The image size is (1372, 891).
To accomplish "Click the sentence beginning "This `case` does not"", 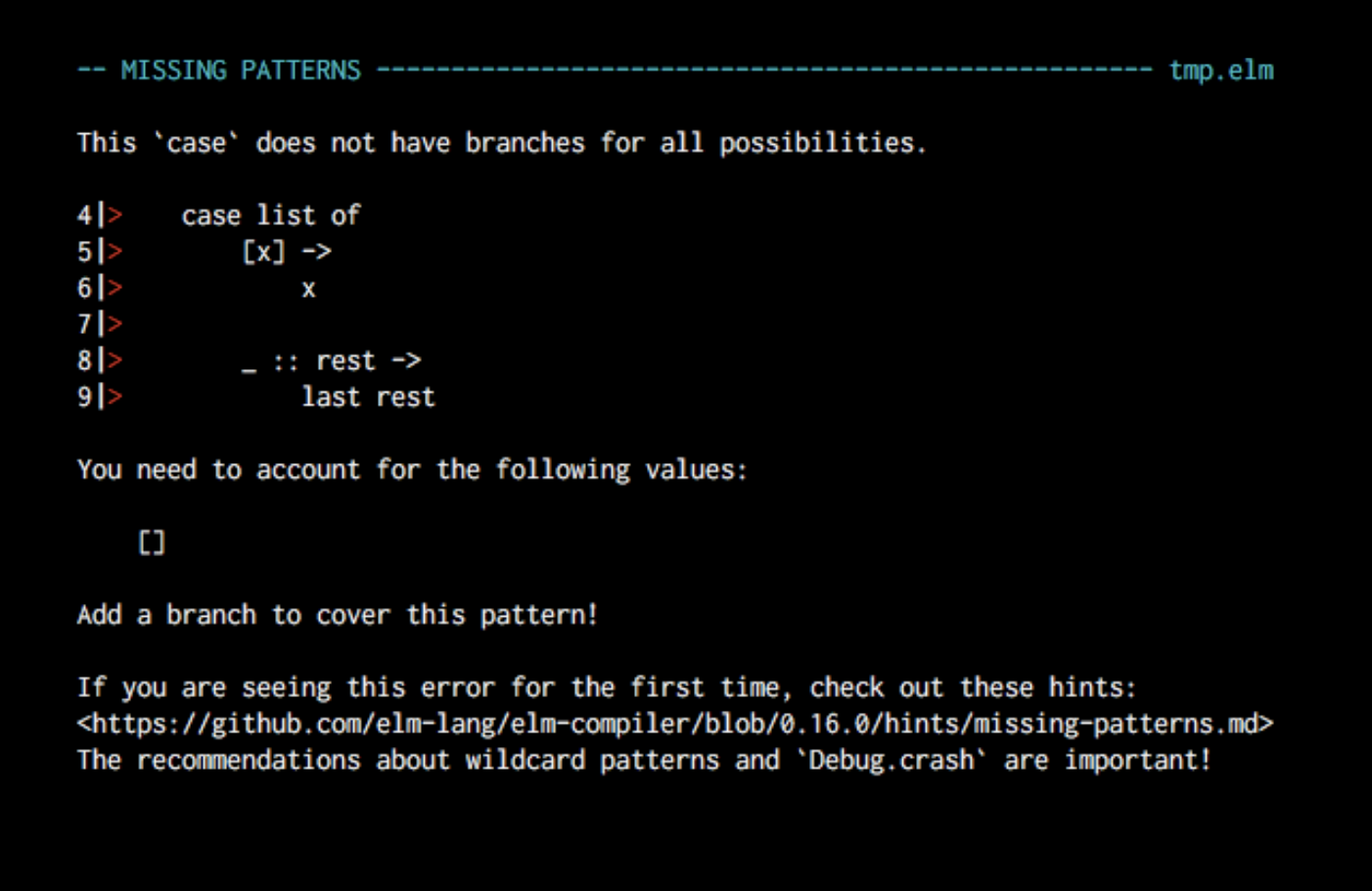I will 501,143.
